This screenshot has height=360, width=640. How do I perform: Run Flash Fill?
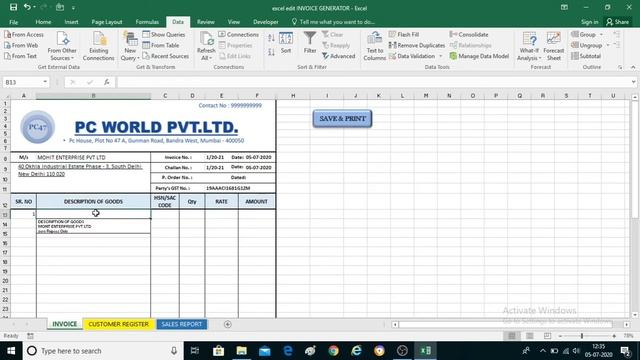pyautogui.click(x=404, y=35)
